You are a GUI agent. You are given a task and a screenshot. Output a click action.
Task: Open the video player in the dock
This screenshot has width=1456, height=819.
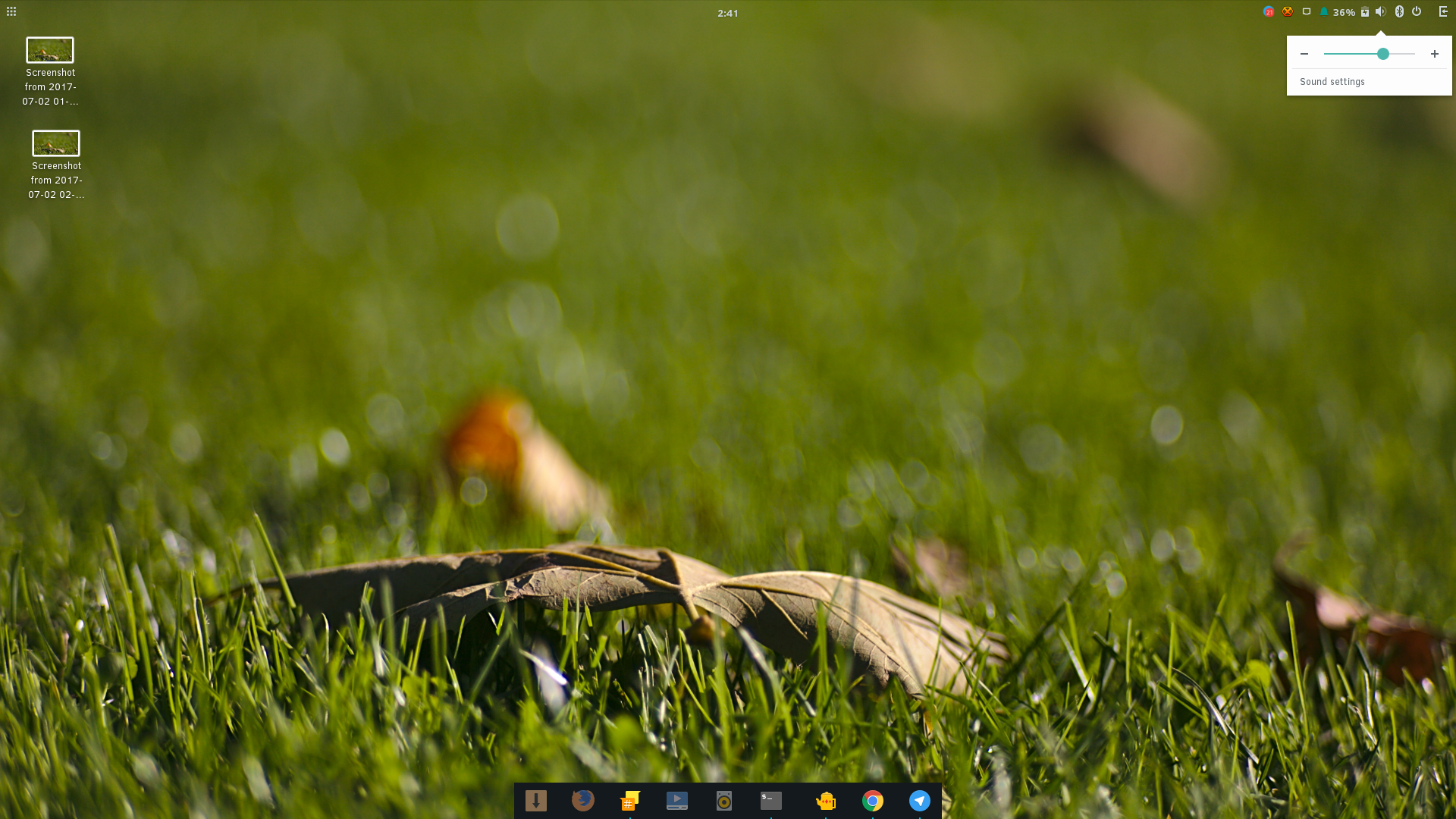[677, 801]
